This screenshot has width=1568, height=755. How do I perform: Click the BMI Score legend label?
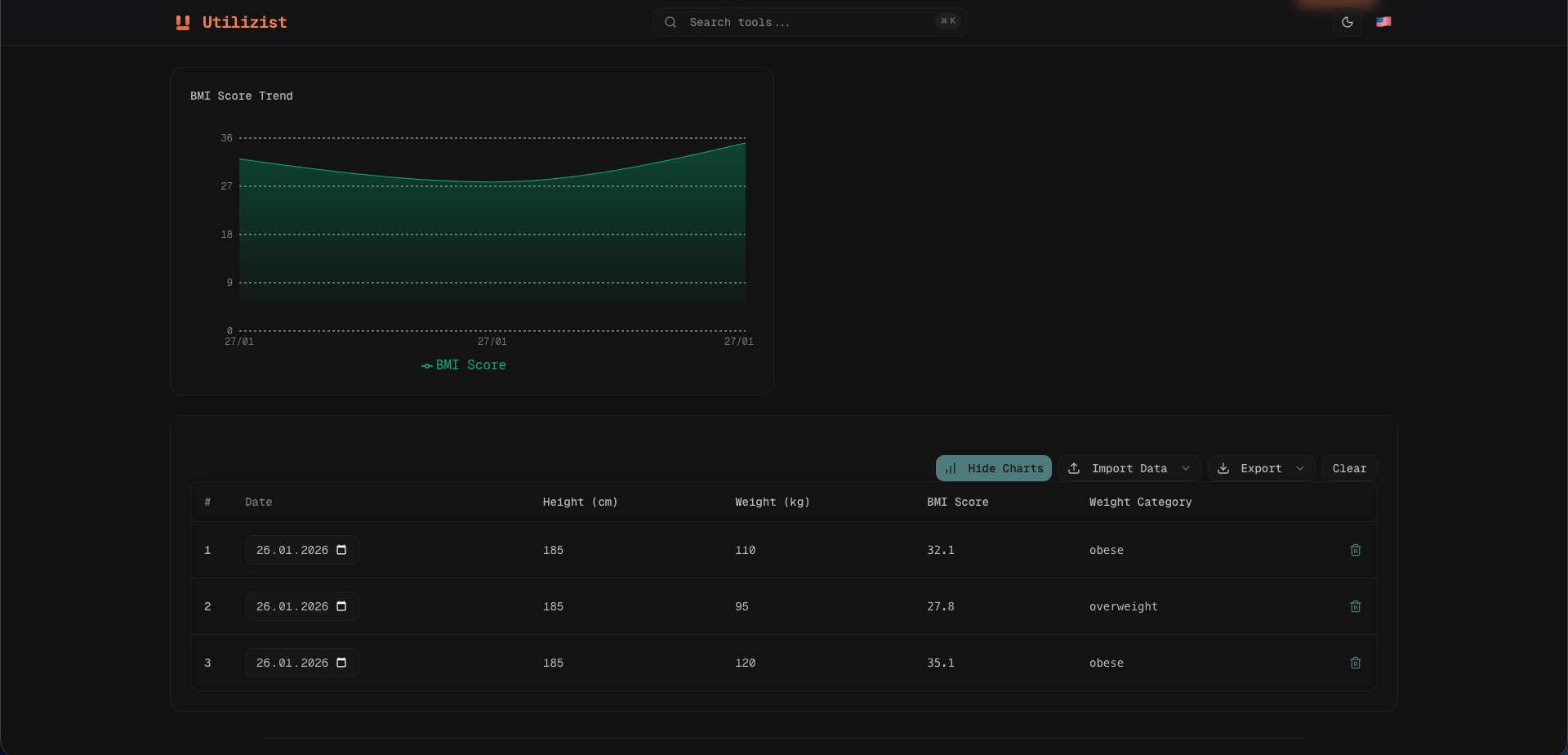(x=471, y=365)
